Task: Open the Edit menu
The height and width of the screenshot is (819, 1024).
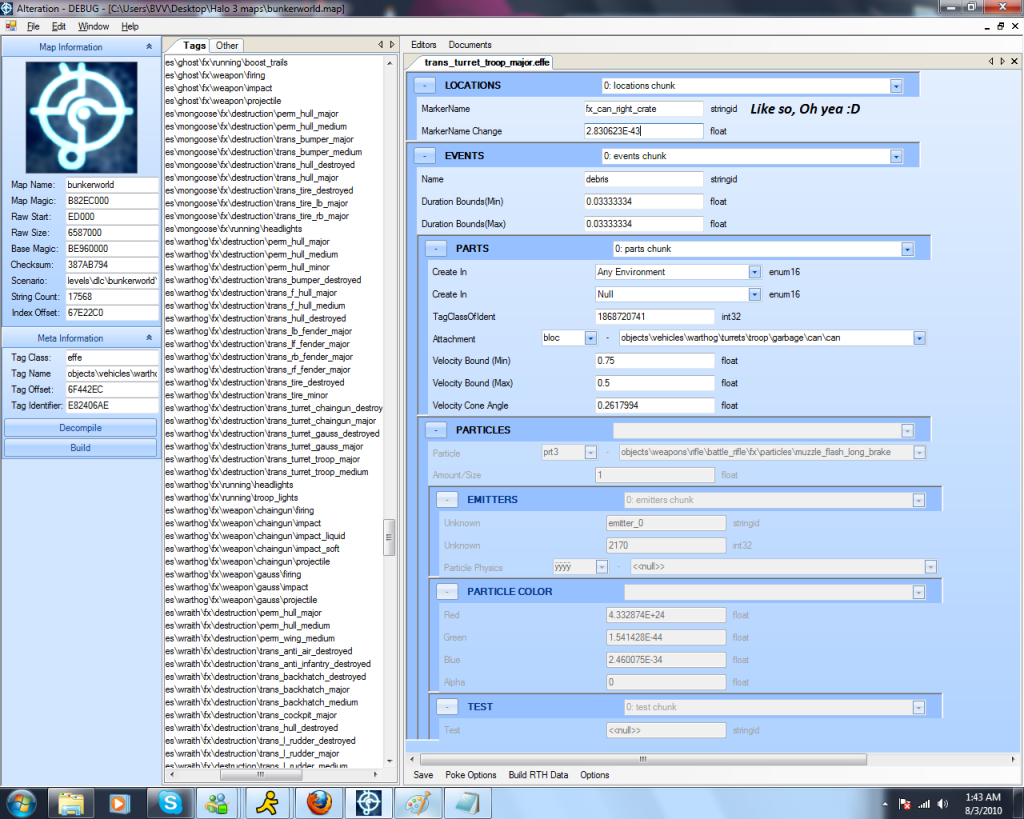Action: point(59,26)
